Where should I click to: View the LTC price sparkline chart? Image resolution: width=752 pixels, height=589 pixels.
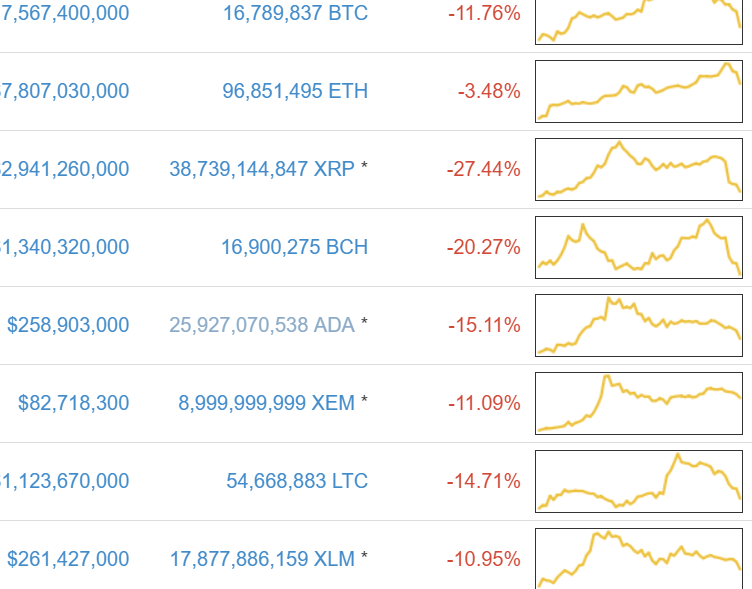[639, 481]
